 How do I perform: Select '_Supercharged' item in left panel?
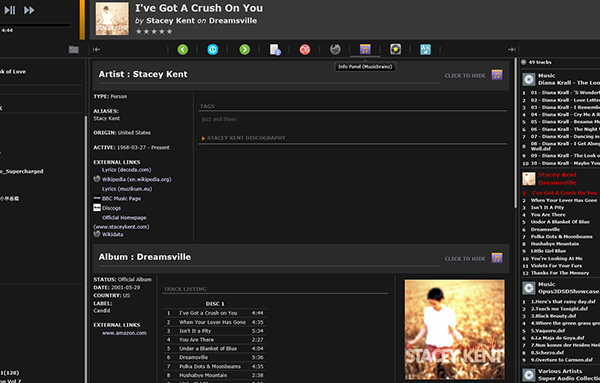click(22, 171)
